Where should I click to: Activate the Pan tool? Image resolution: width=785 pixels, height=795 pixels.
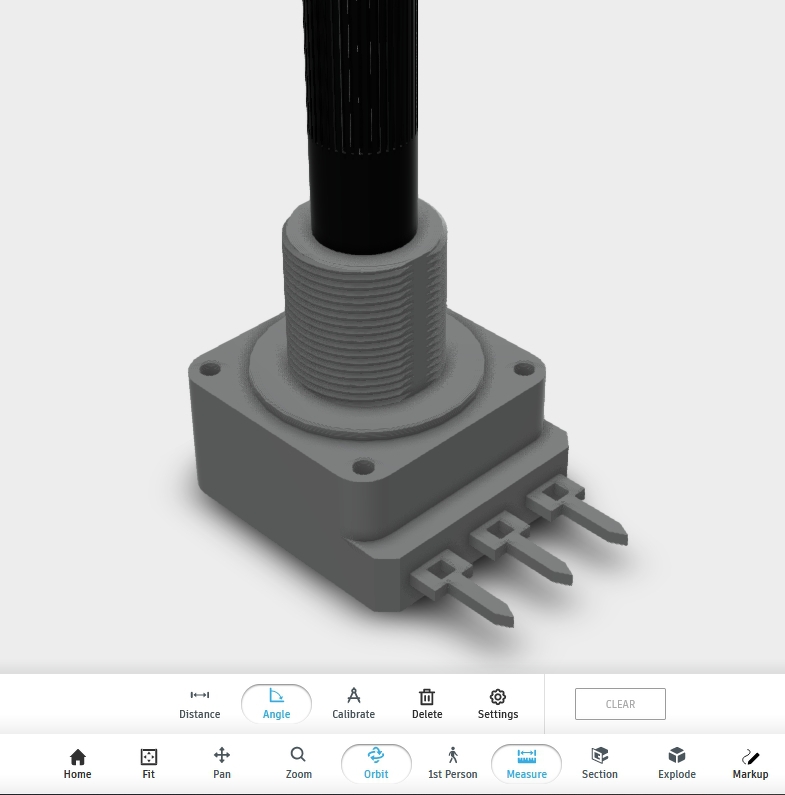222,764
